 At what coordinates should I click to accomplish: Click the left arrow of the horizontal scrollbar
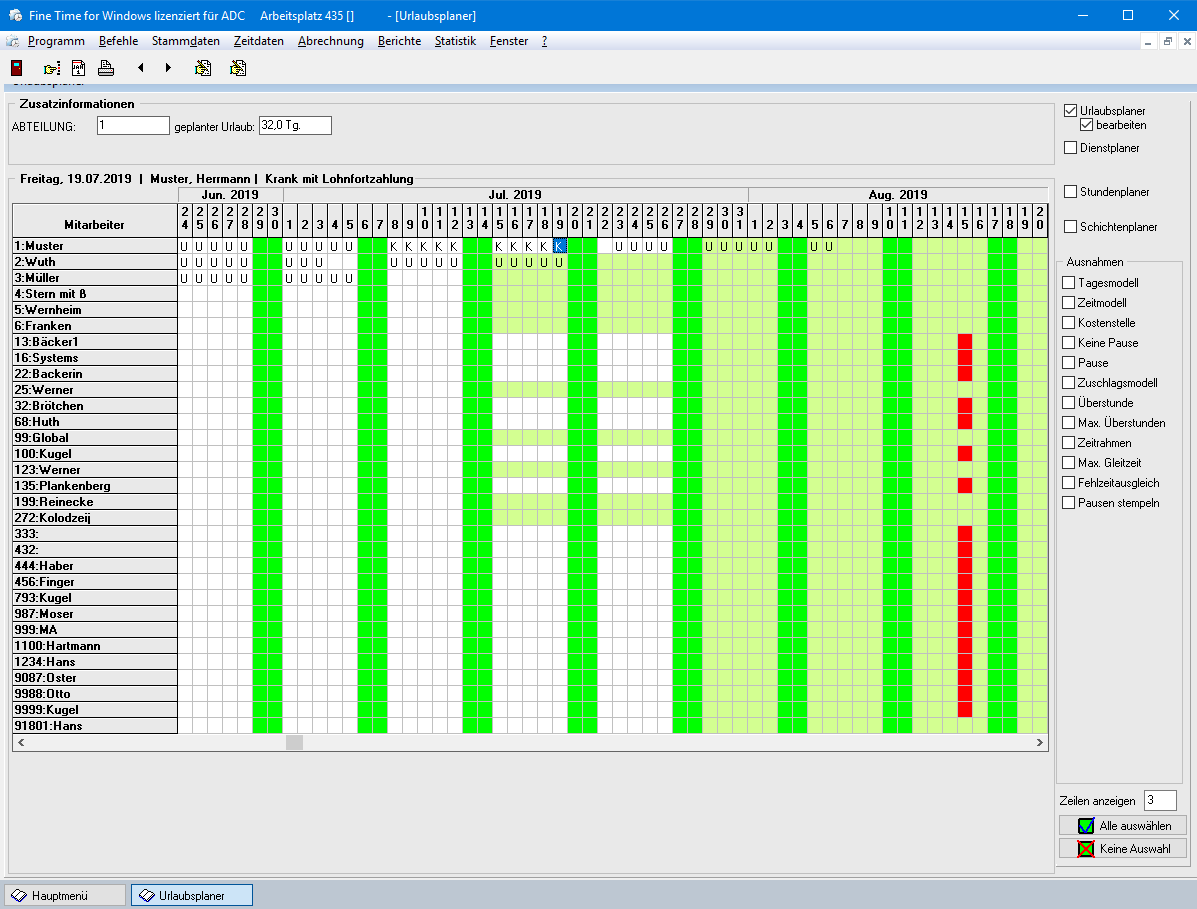coord(21,743)
